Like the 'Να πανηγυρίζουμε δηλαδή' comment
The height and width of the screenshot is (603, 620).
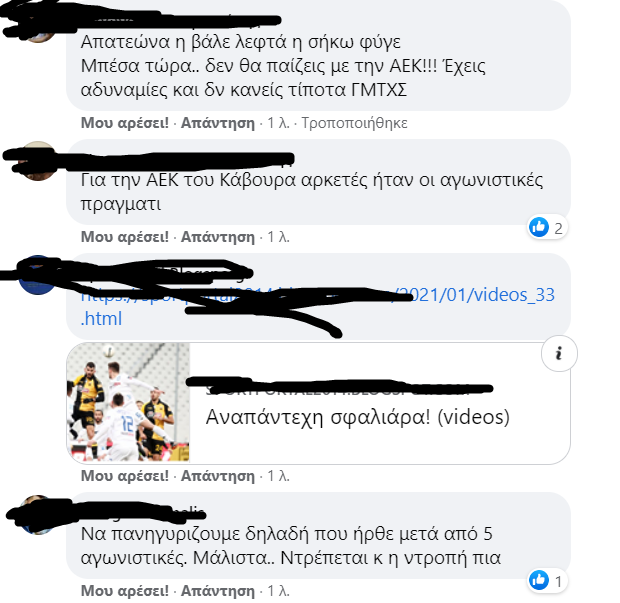click(125, 591)
